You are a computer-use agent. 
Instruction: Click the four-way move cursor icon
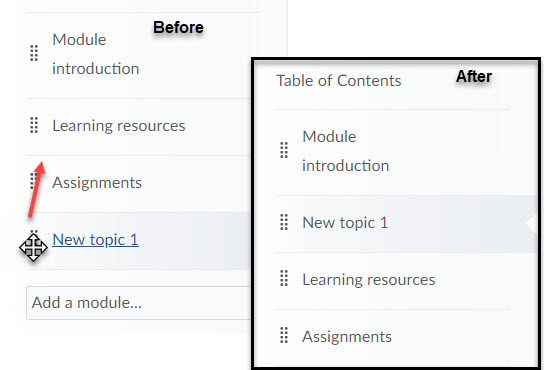pos(33,247)
